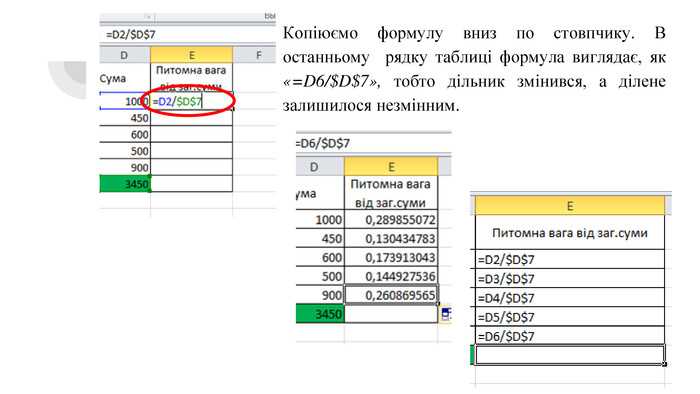Select the 500 cell in the middle table
Viewport: 700px width, 394px height.
320,276
